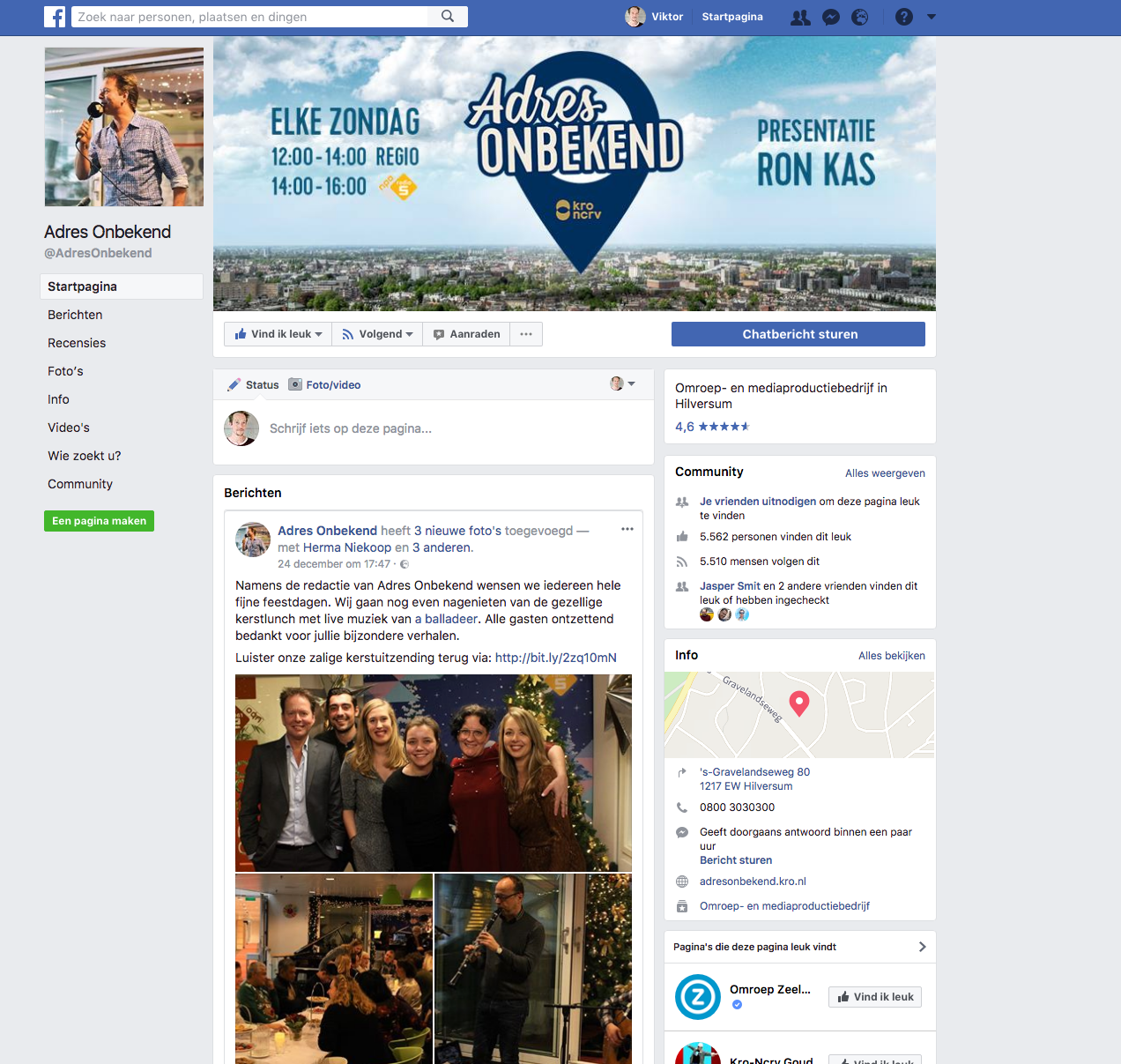Click Herma Niekoop tagged name

tap(347, 547)
